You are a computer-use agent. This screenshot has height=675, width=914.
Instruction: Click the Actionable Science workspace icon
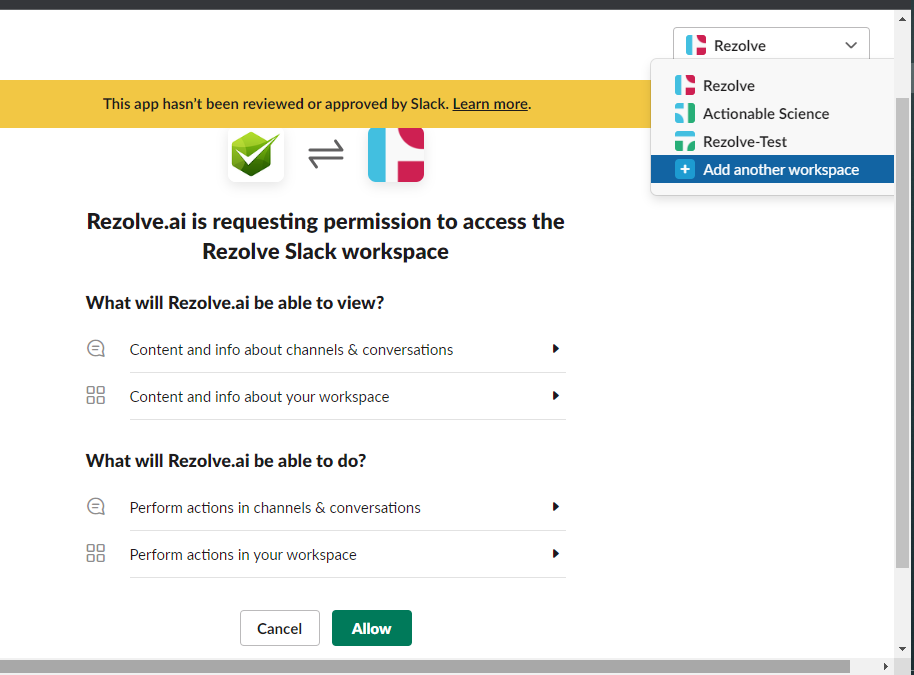point(684,113)
